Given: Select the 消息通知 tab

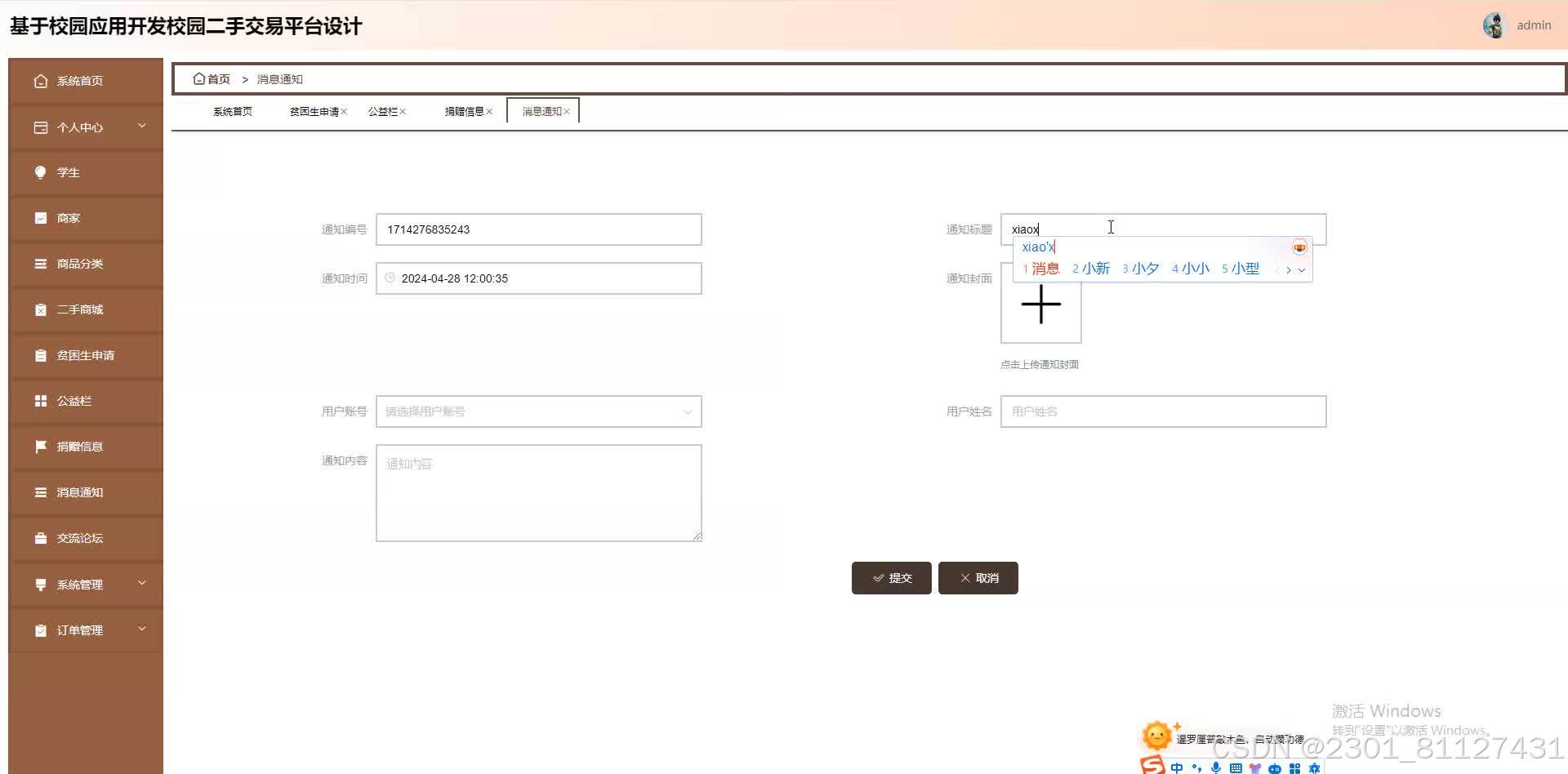Looking at the screenshot, I should (541, 111).
